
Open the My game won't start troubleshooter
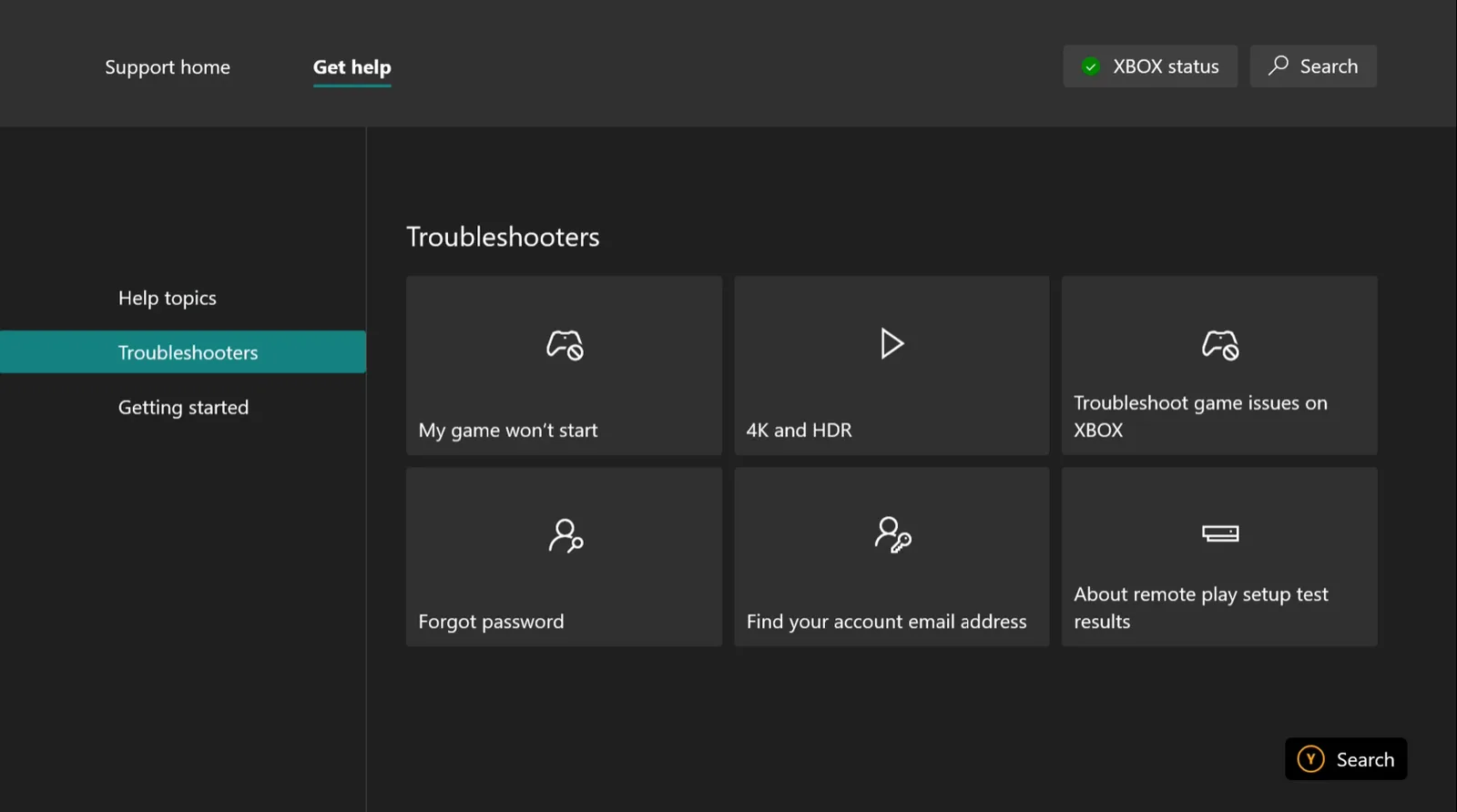coord(565,366)
